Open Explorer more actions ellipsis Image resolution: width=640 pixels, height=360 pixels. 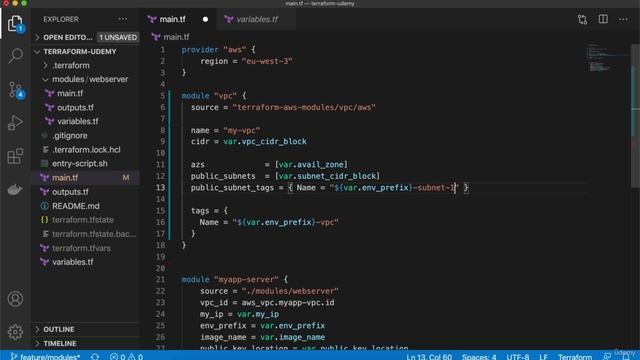pos(122,19)
